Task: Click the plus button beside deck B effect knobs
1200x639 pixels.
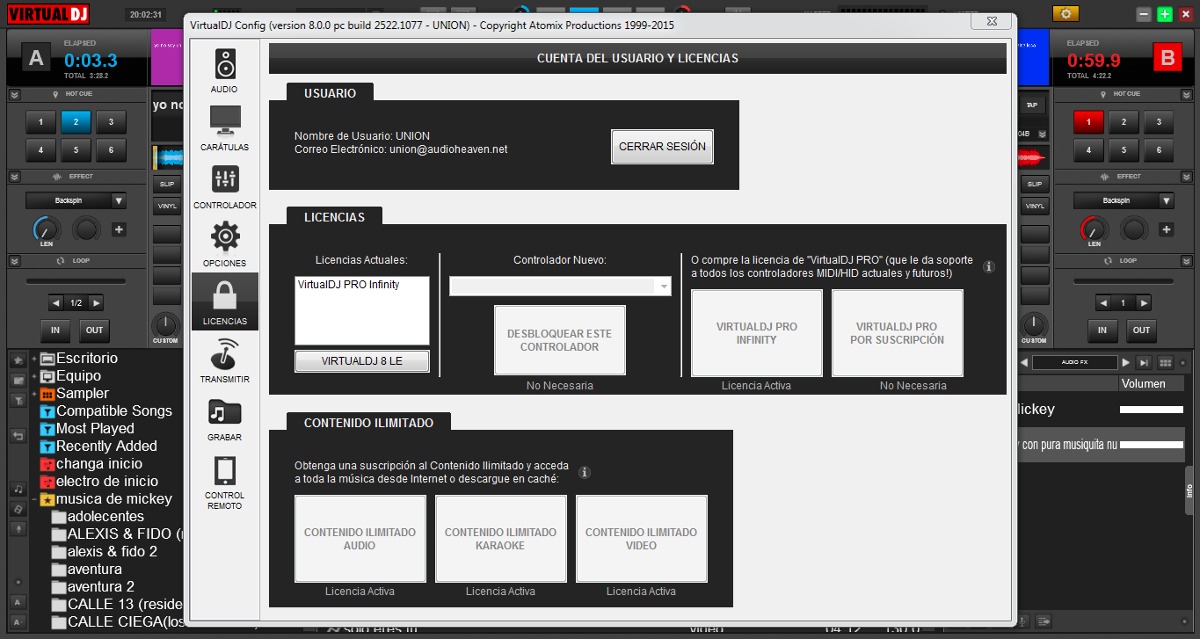Action: 1166,230
